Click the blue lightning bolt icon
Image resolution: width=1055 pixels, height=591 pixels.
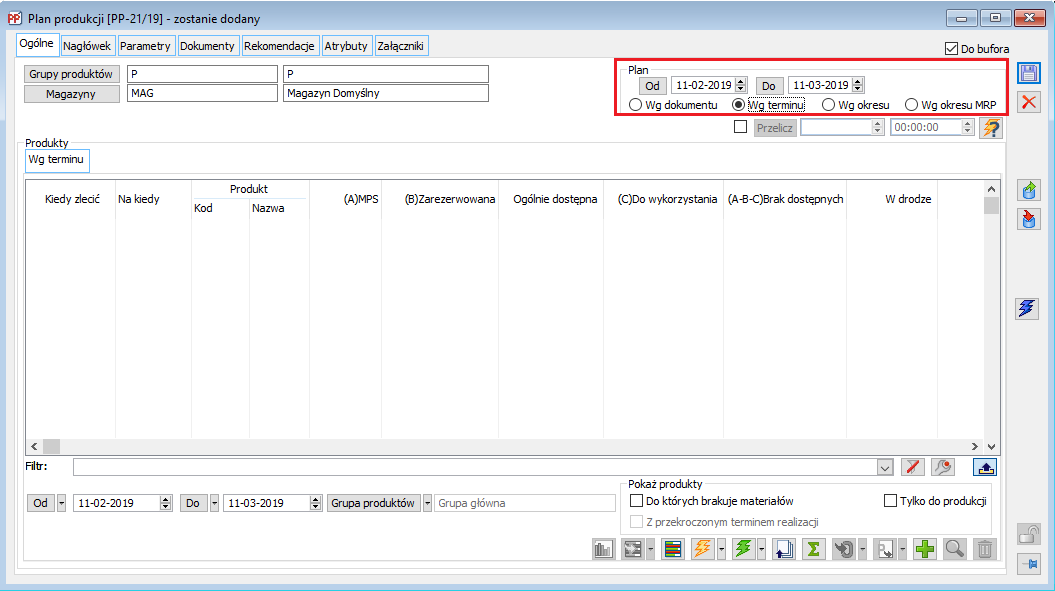tap(1027, 309)
